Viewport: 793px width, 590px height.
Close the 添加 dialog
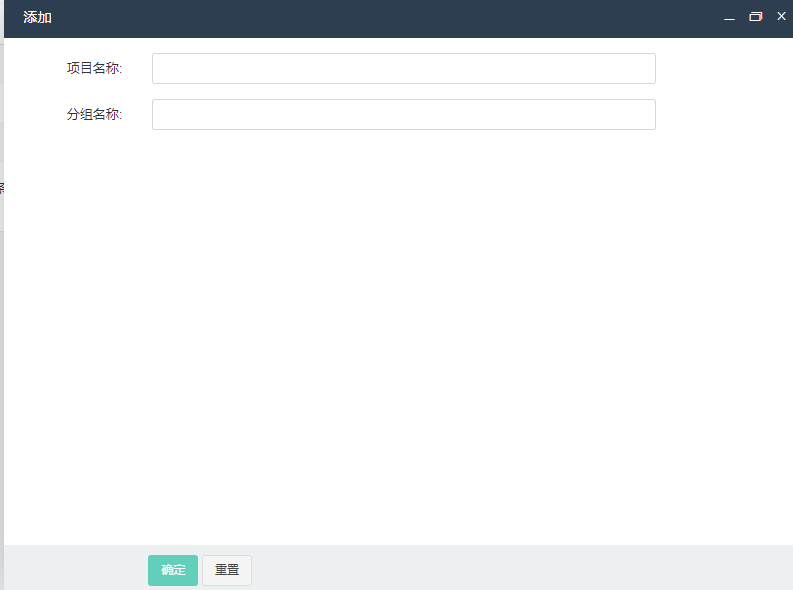781,16
